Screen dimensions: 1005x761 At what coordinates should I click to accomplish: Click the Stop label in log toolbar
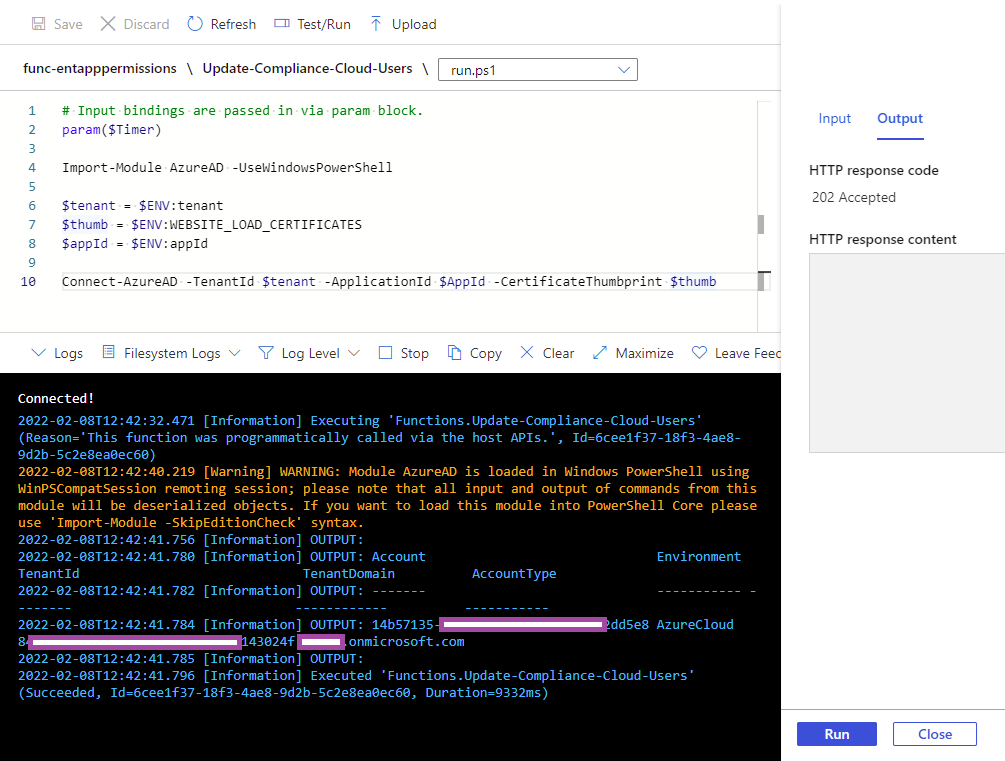(415, 353)
